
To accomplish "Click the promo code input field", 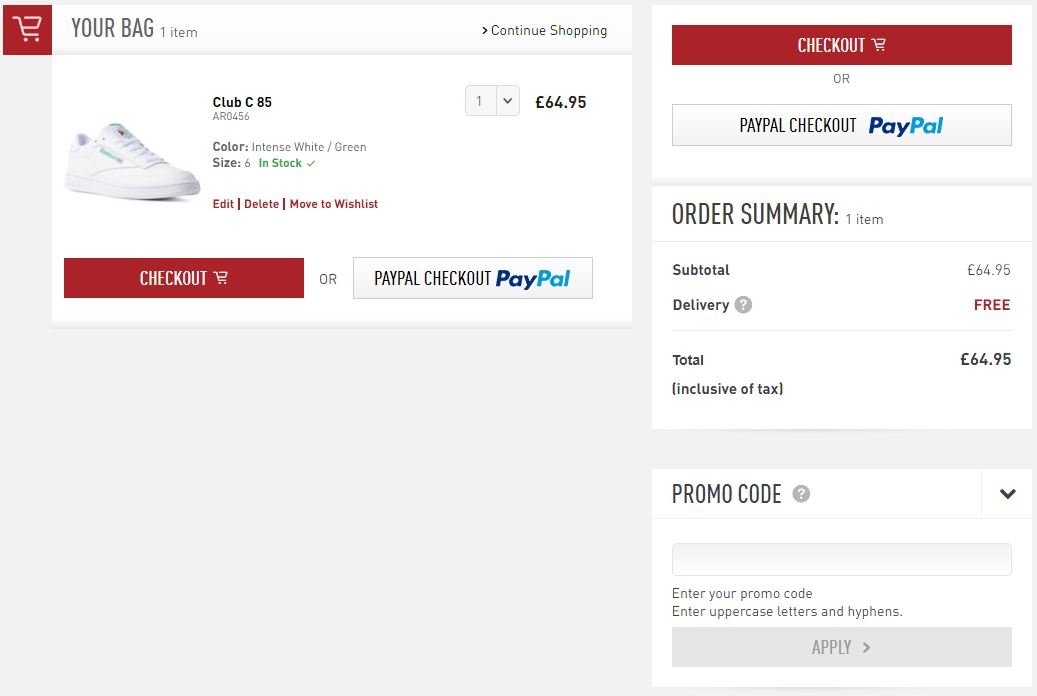I will coord(841,560).
